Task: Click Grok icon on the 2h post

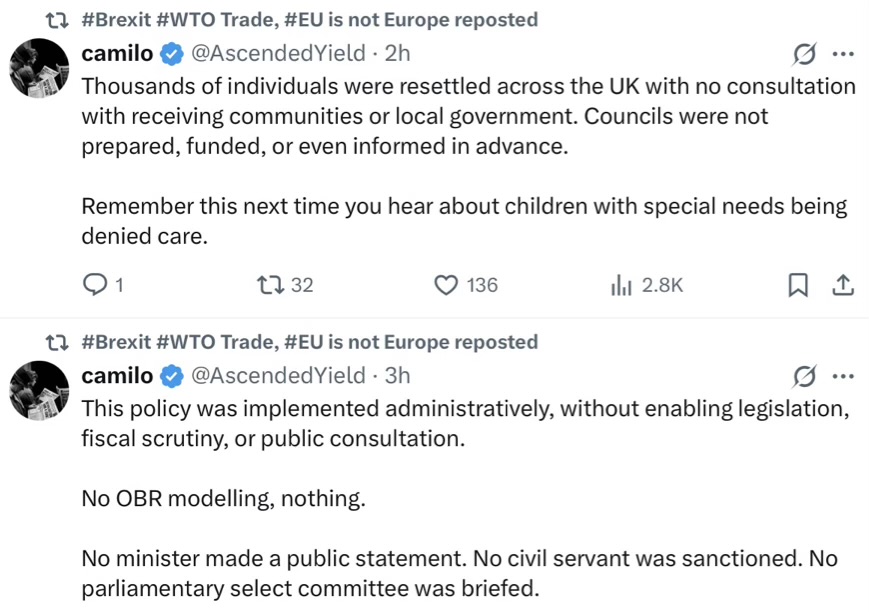Action: [804, 54]
